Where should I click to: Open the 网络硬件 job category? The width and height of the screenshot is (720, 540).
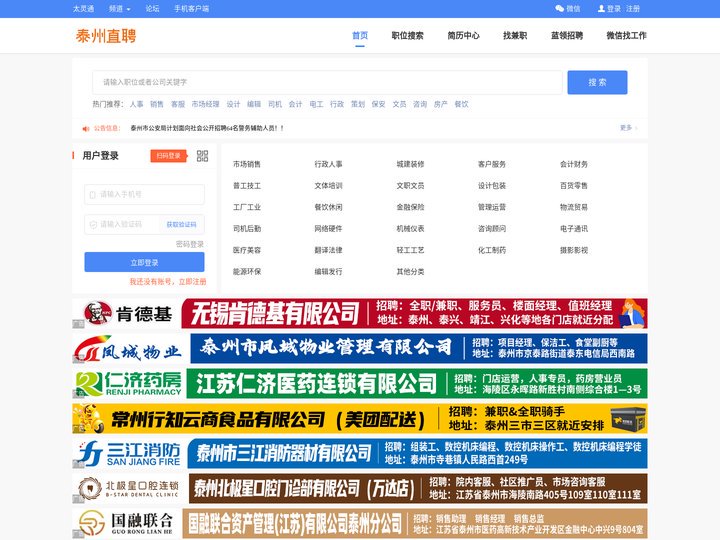[328, 228]
